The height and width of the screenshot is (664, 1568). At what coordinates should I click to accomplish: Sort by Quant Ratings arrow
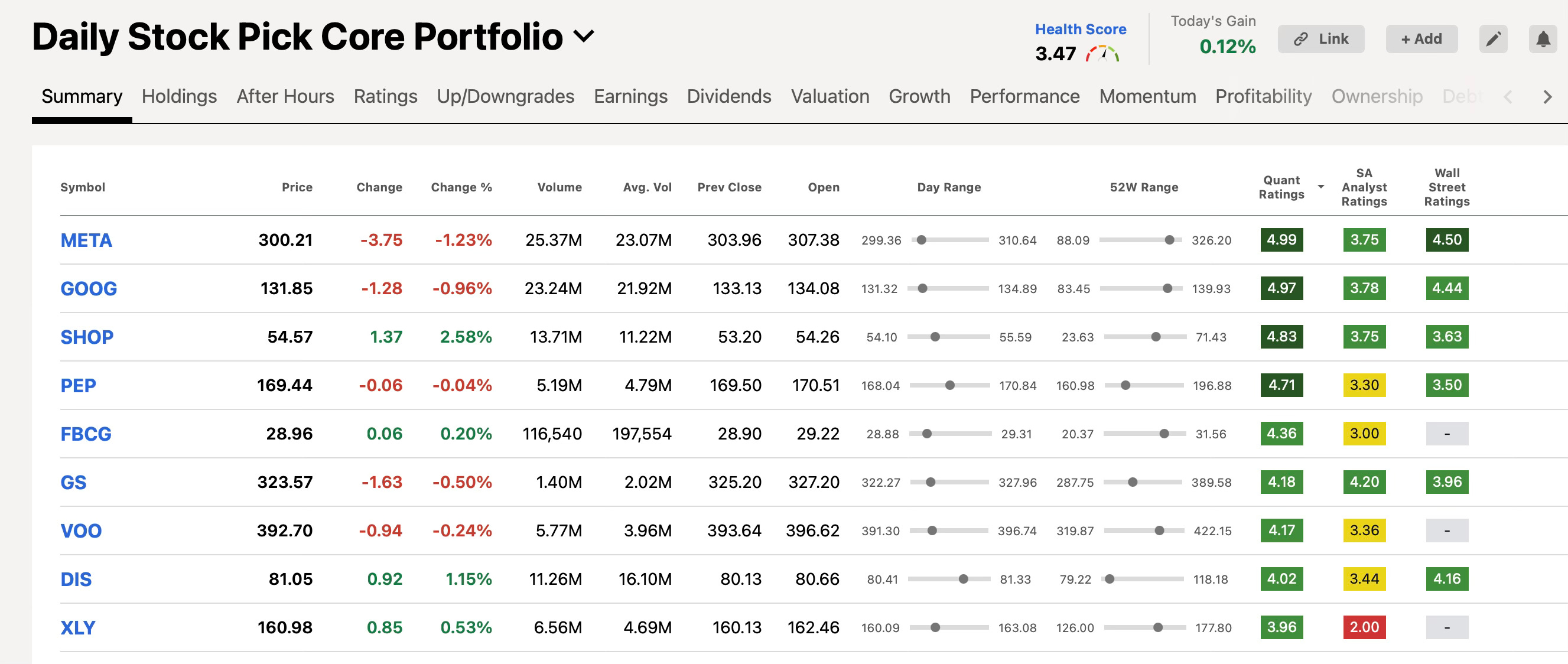(x=1320, y=187)
